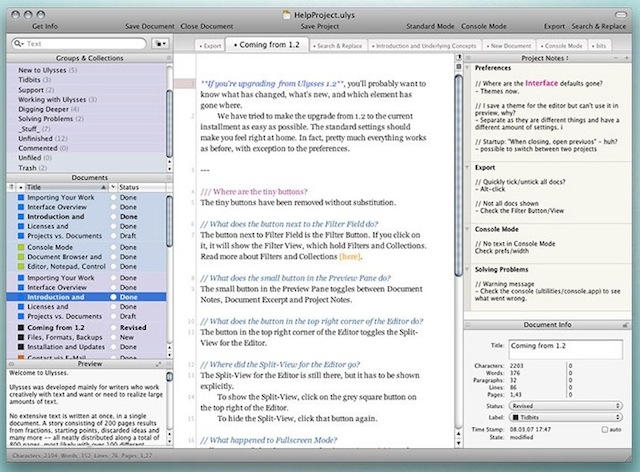
Task: Open the Status dropdown showing Revised
Action: tap(565, 406)
